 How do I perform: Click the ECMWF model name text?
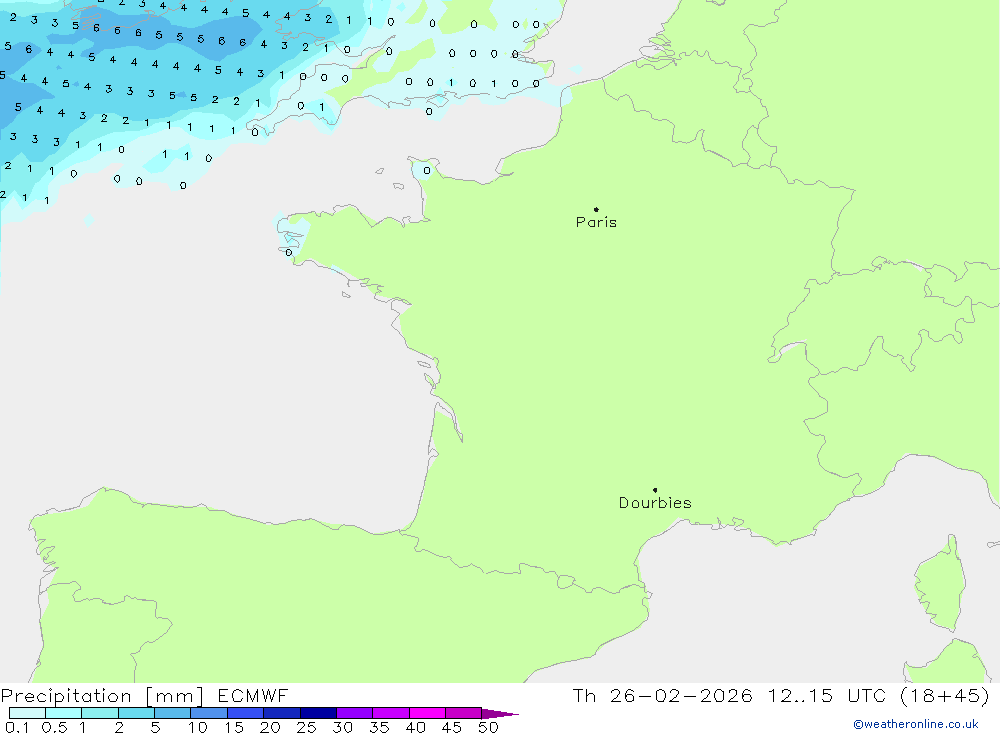[253, 695]
